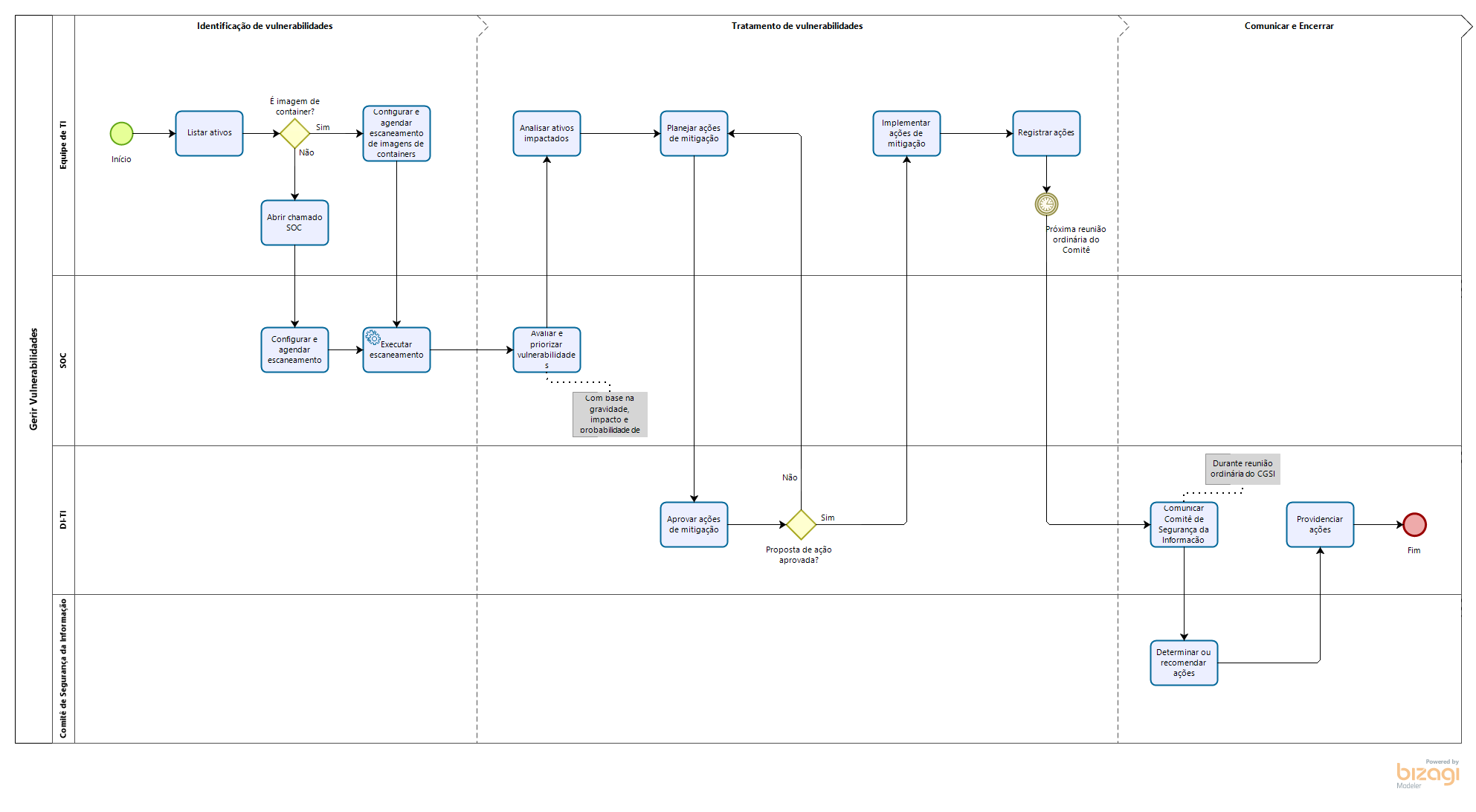Viewport: 1476px width, 812px height.
Task: Select the Aprovar ações de mitigação task
Action: (694, 525)
